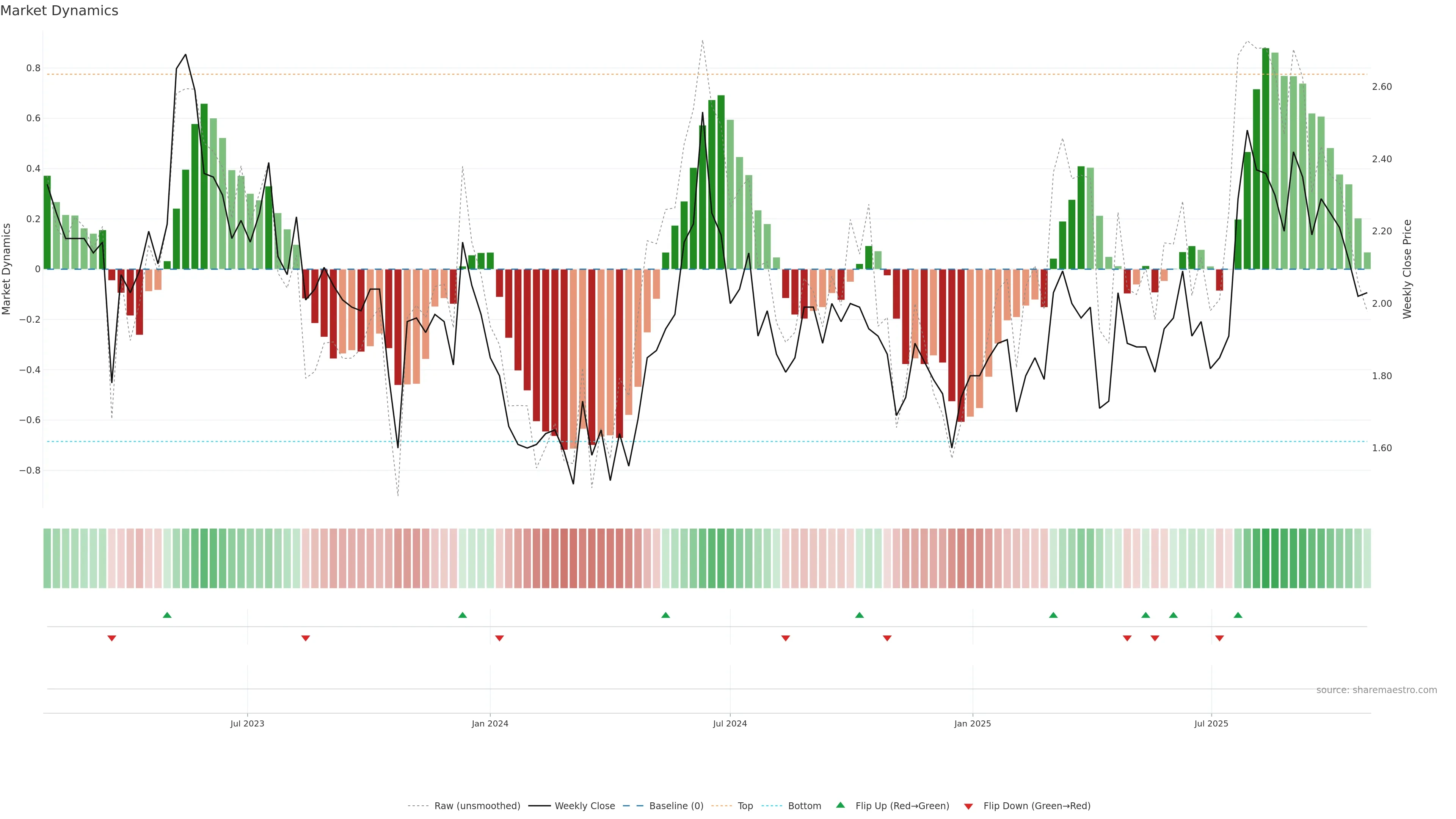Viewport: 1456px width, 819px height.
Task: Click the Jul 2024 x-axis label
Action: point(730,723)
